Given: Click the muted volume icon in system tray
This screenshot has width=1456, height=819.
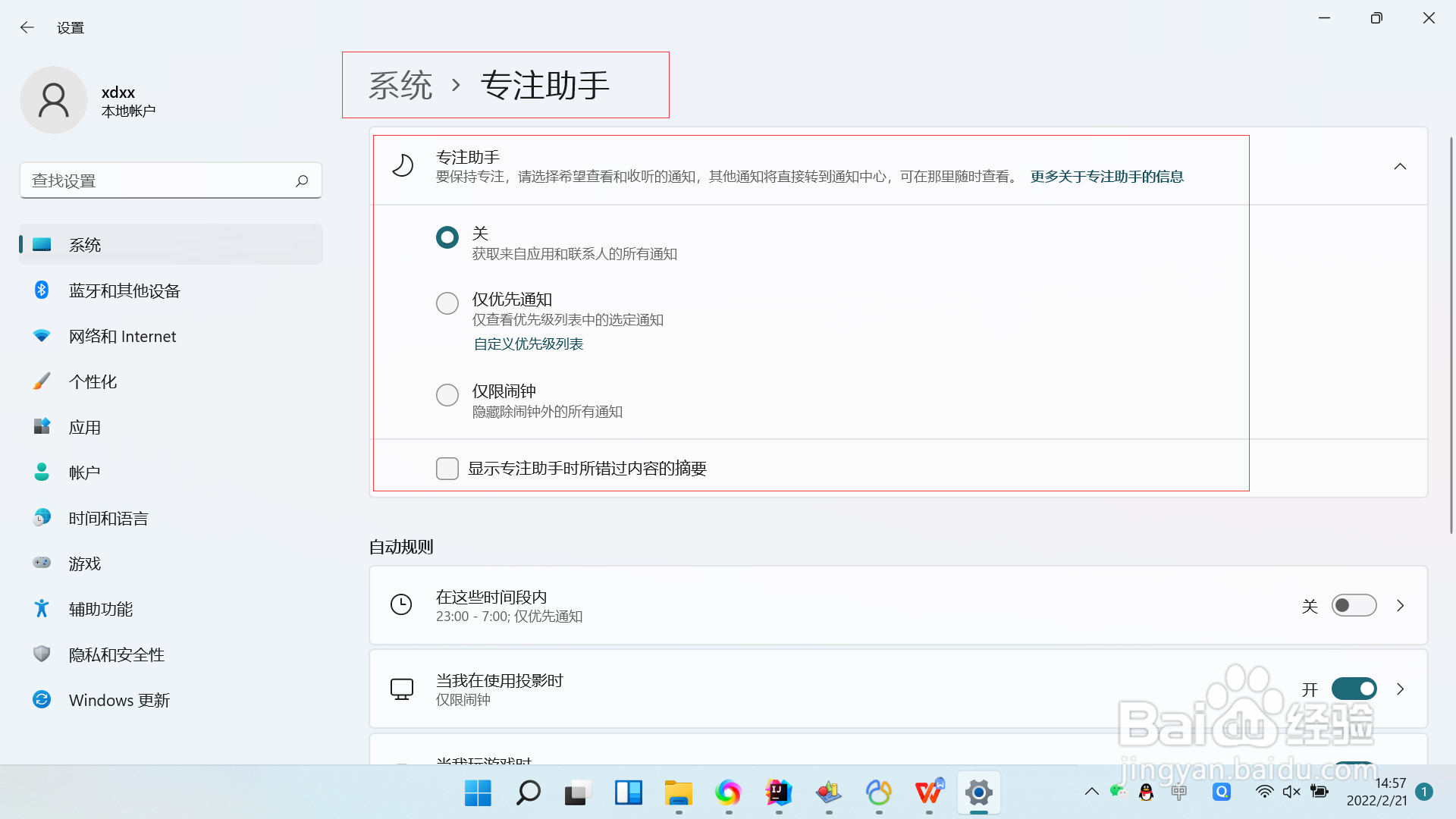Looking at the screenshot, I should click(x=1291, y=791).
